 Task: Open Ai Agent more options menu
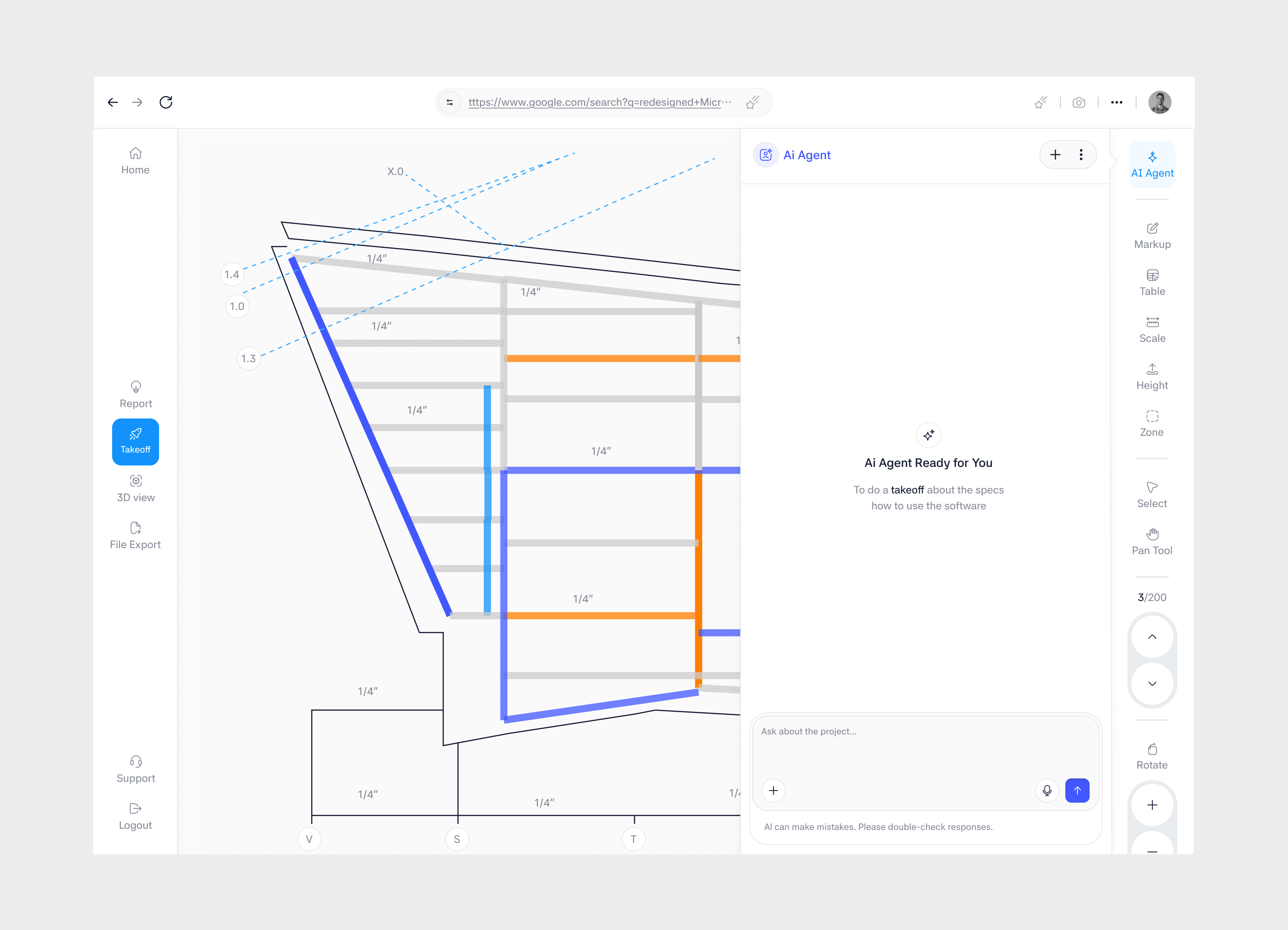(1080, 155)
